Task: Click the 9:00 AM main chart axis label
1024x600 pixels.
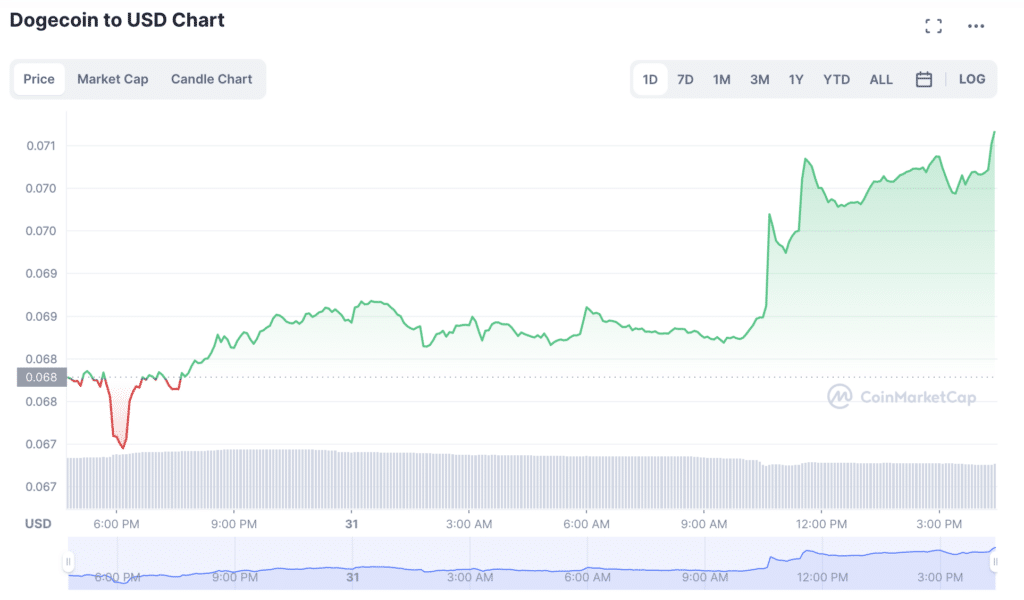Action: point(703,524)
